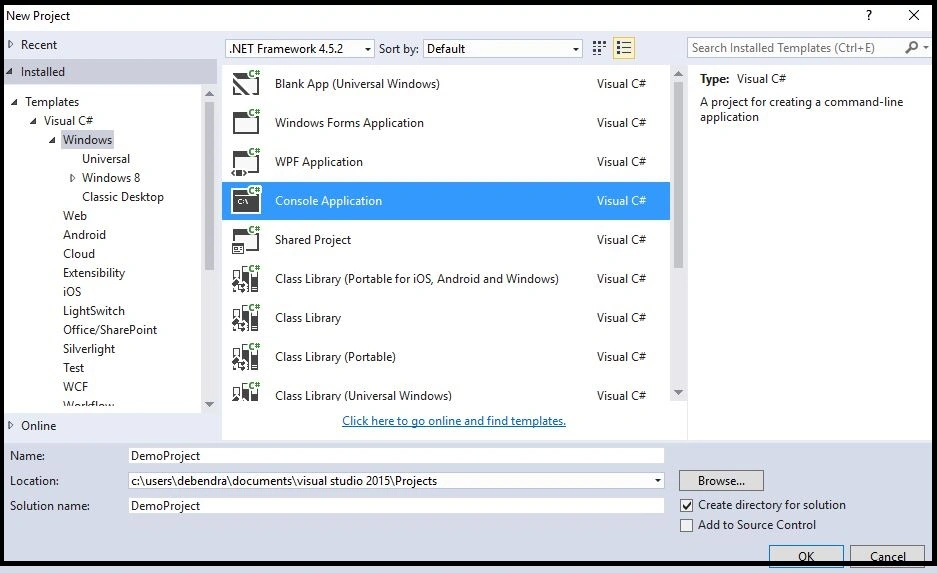
Task: Click the Cancel button
Action: pos(887,556)
